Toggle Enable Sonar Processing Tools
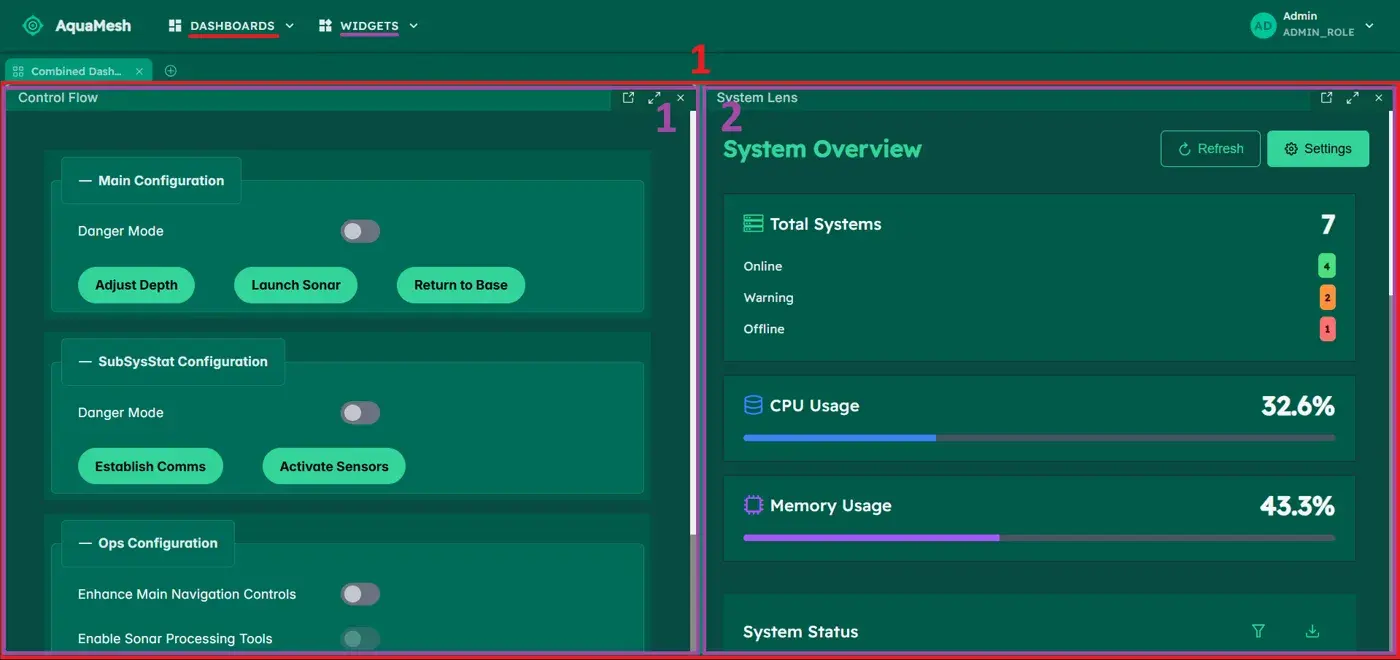This screenshot has width=1400, height=660. coord(360,639)
